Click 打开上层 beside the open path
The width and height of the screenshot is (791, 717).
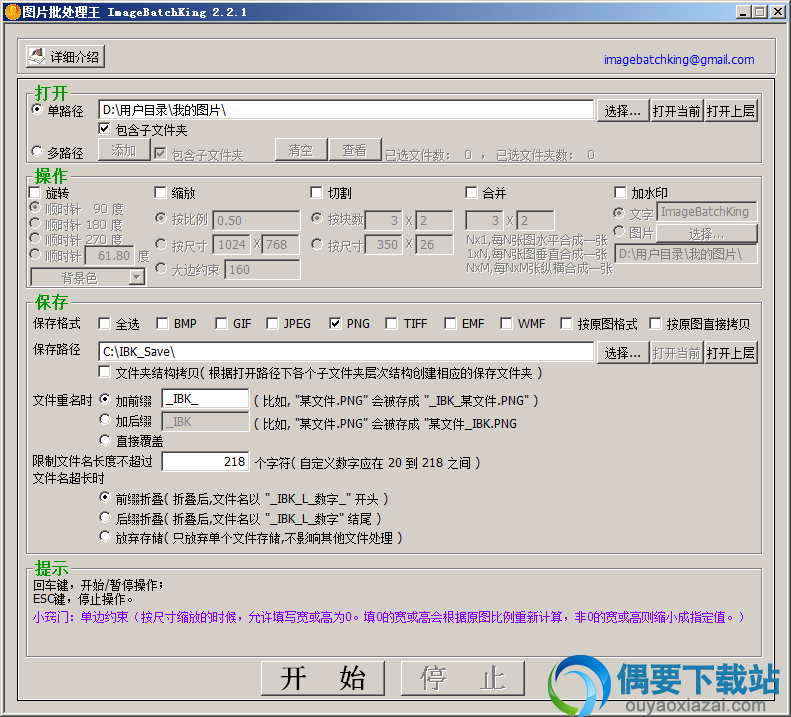tap(730, 111)
